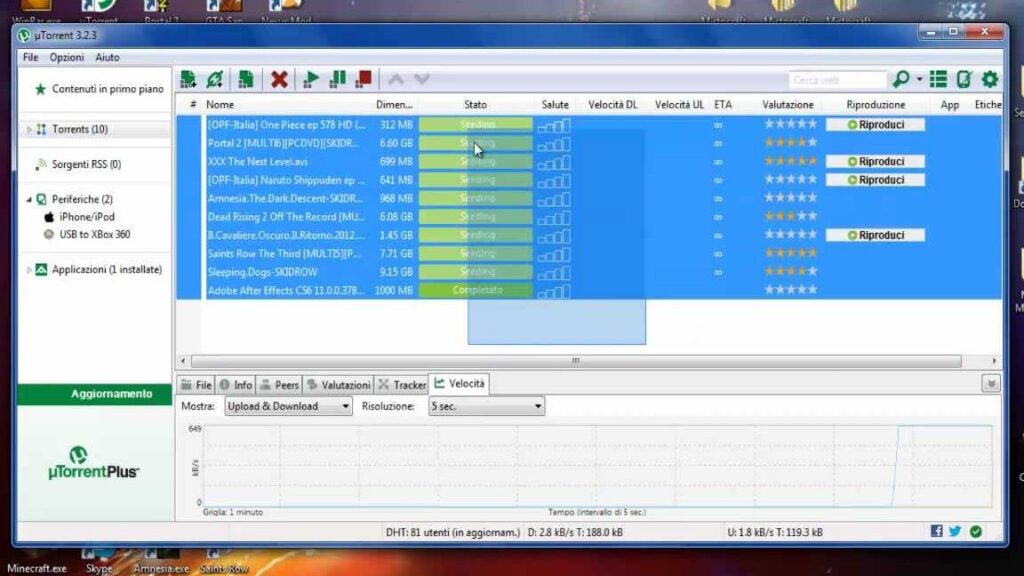Expand the Applicazioni tree node arrow
This screenshot has width=1024, height=576.
click(x=29, y=270)
